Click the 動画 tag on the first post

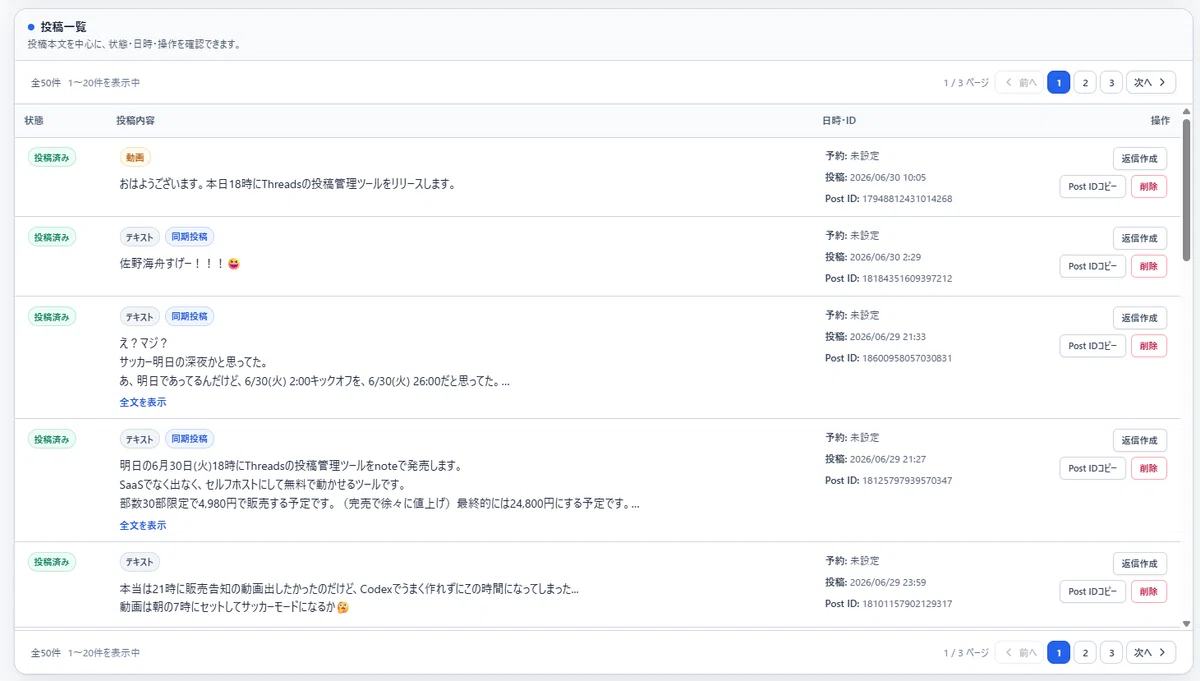coord(136,157)
